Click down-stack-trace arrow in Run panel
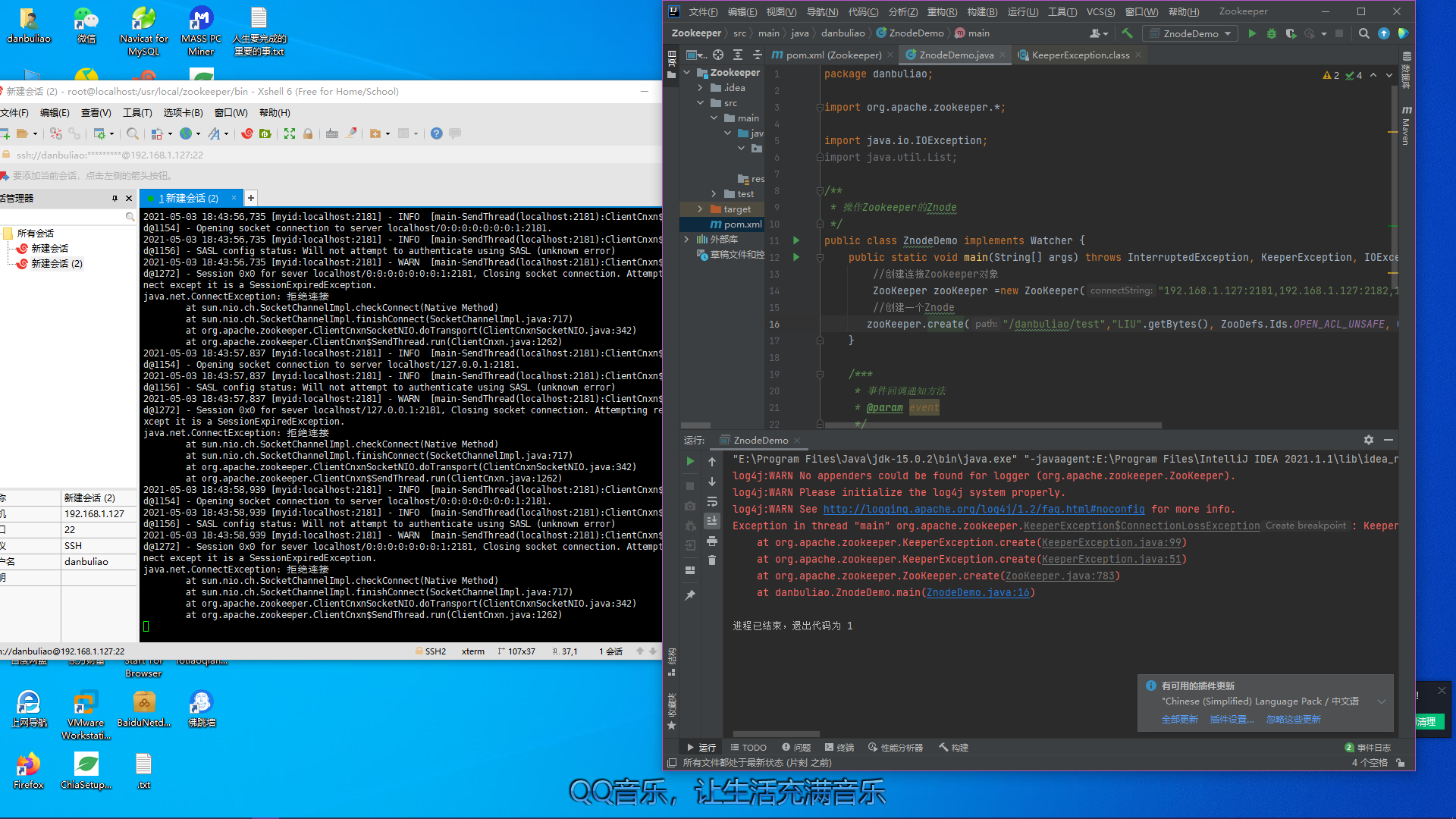 pos(712,482)
